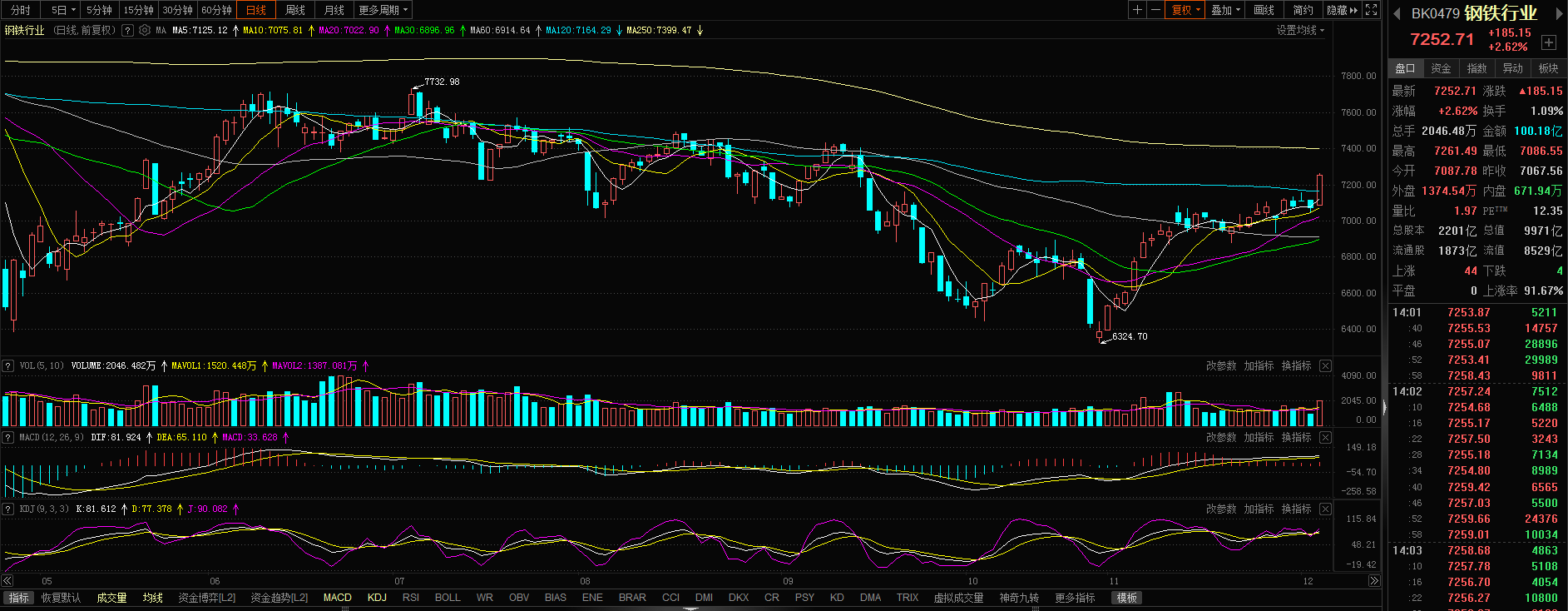
Task: Click 6324.70 low price marker
Action: click(1130, 336)
